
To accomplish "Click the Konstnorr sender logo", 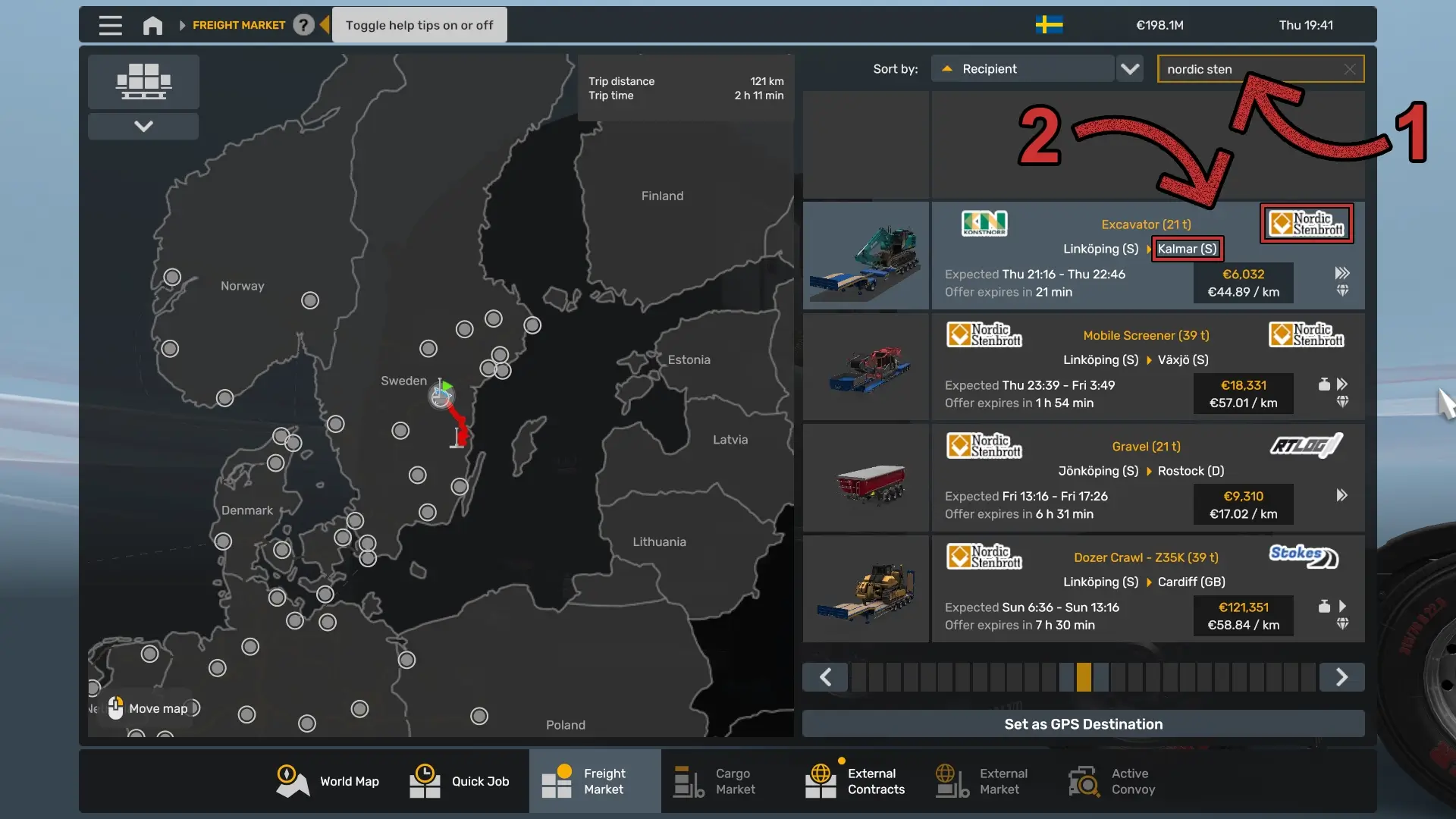I will (984, 223).
